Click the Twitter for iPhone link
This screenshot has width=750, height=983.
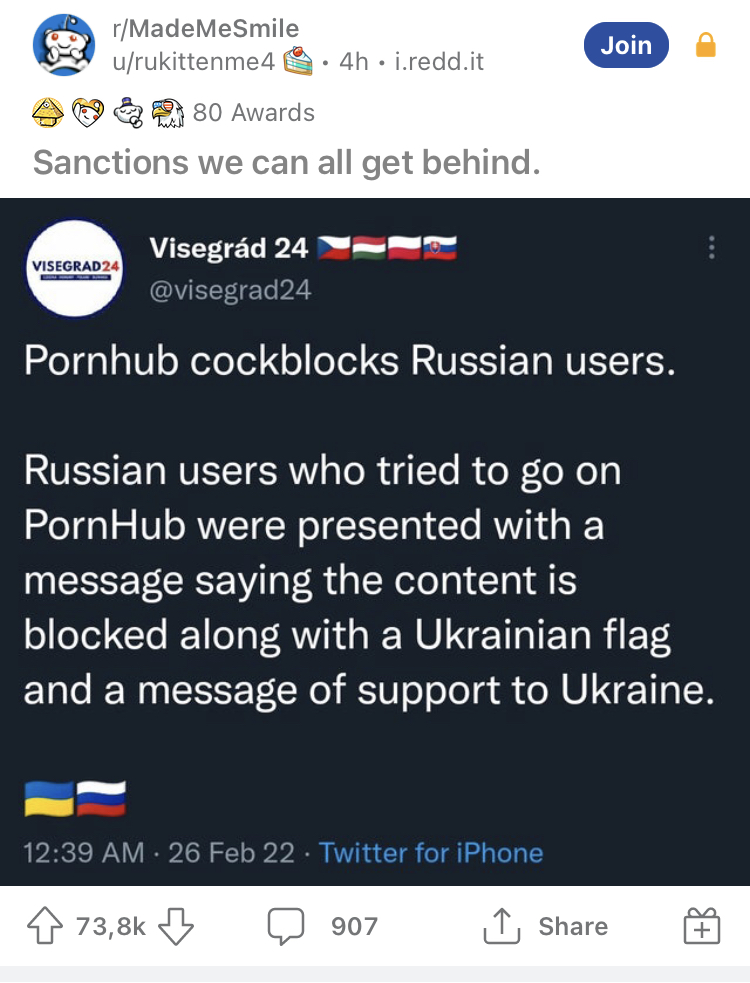click(431, 853)
